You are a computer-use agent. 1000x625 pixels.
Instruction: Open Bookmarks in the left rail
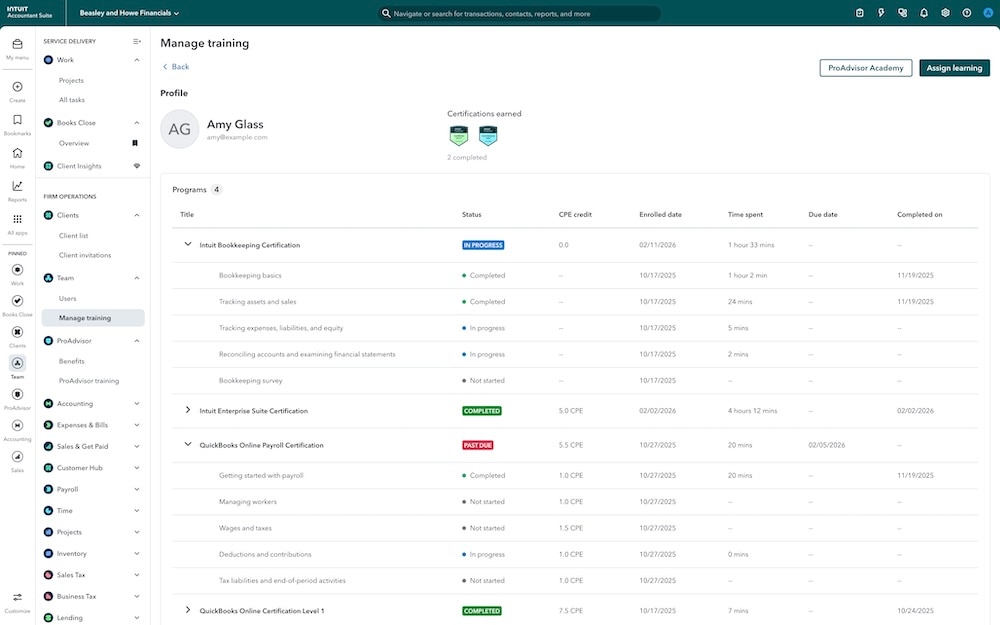pos(17,123)
